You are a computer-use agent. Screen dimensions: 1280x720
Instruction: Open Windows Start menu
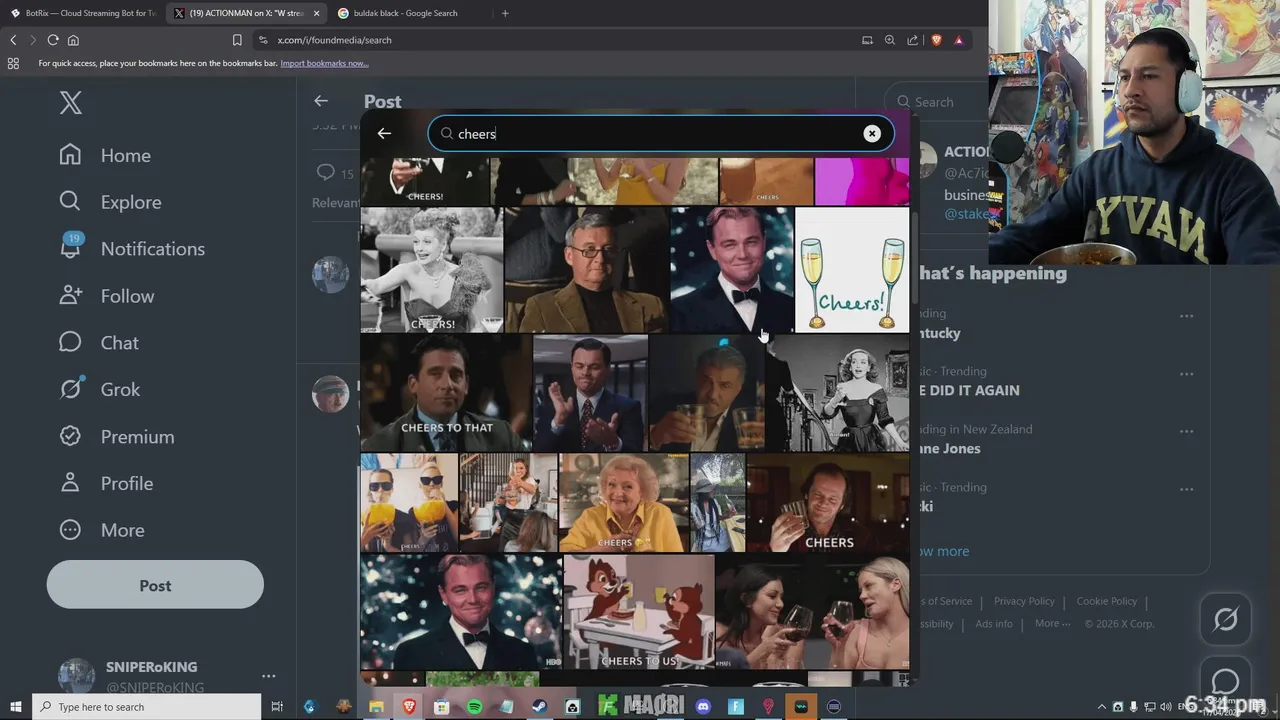click(x=15, y=707)
